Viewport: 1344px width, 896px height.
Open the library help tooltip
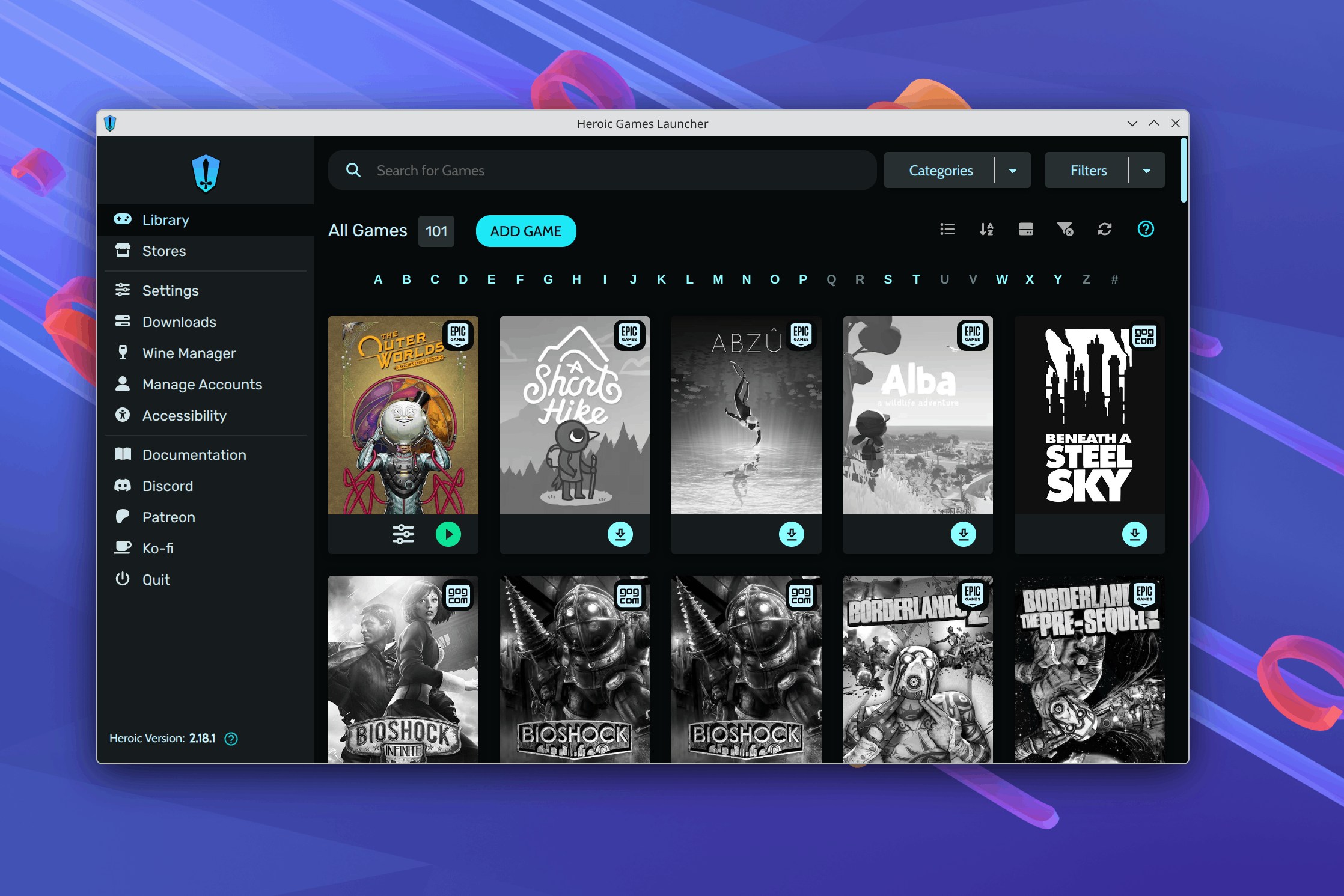1145,229
